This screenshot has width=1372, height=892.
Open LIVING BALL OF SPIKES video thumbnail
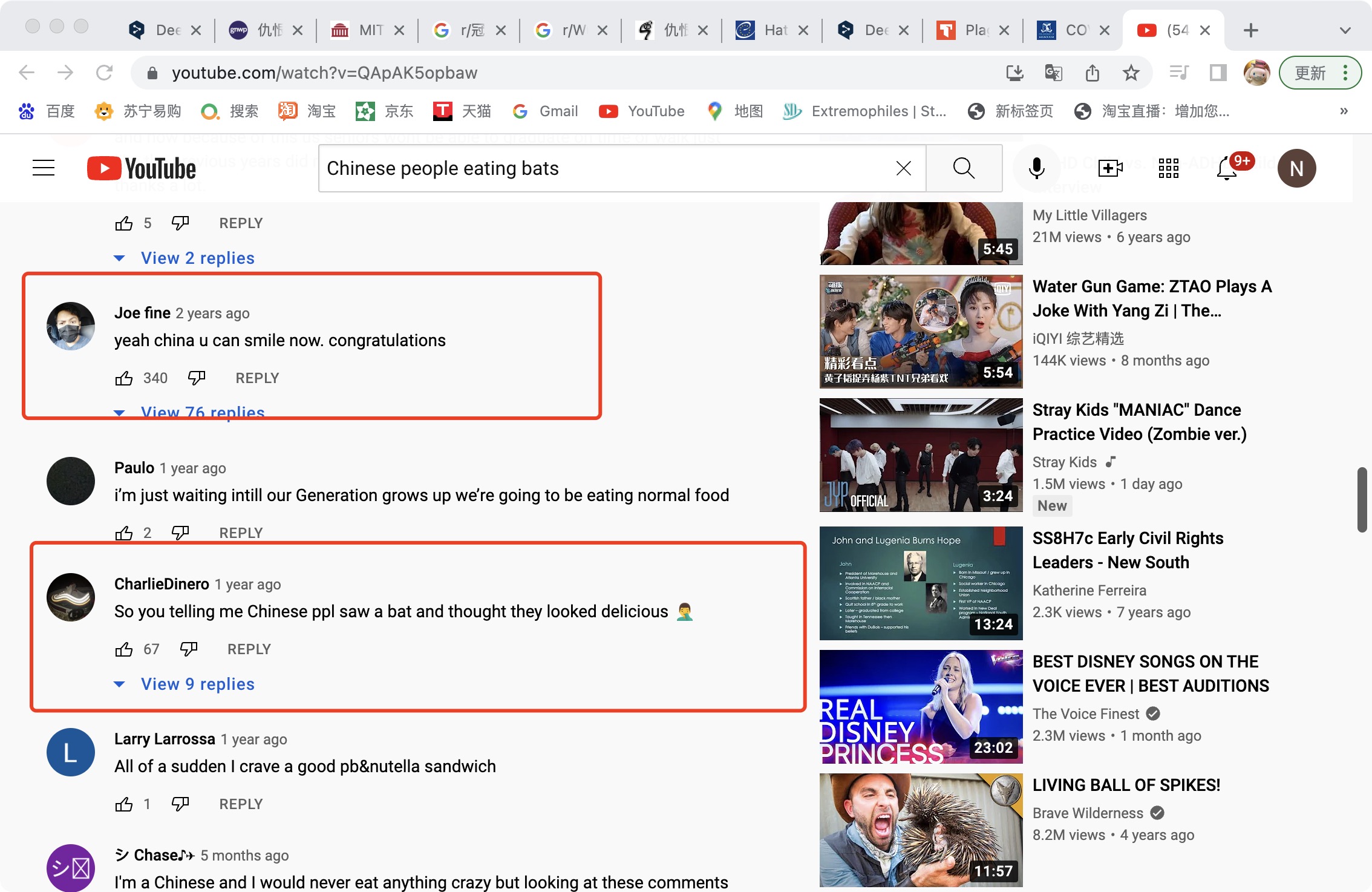920,830
